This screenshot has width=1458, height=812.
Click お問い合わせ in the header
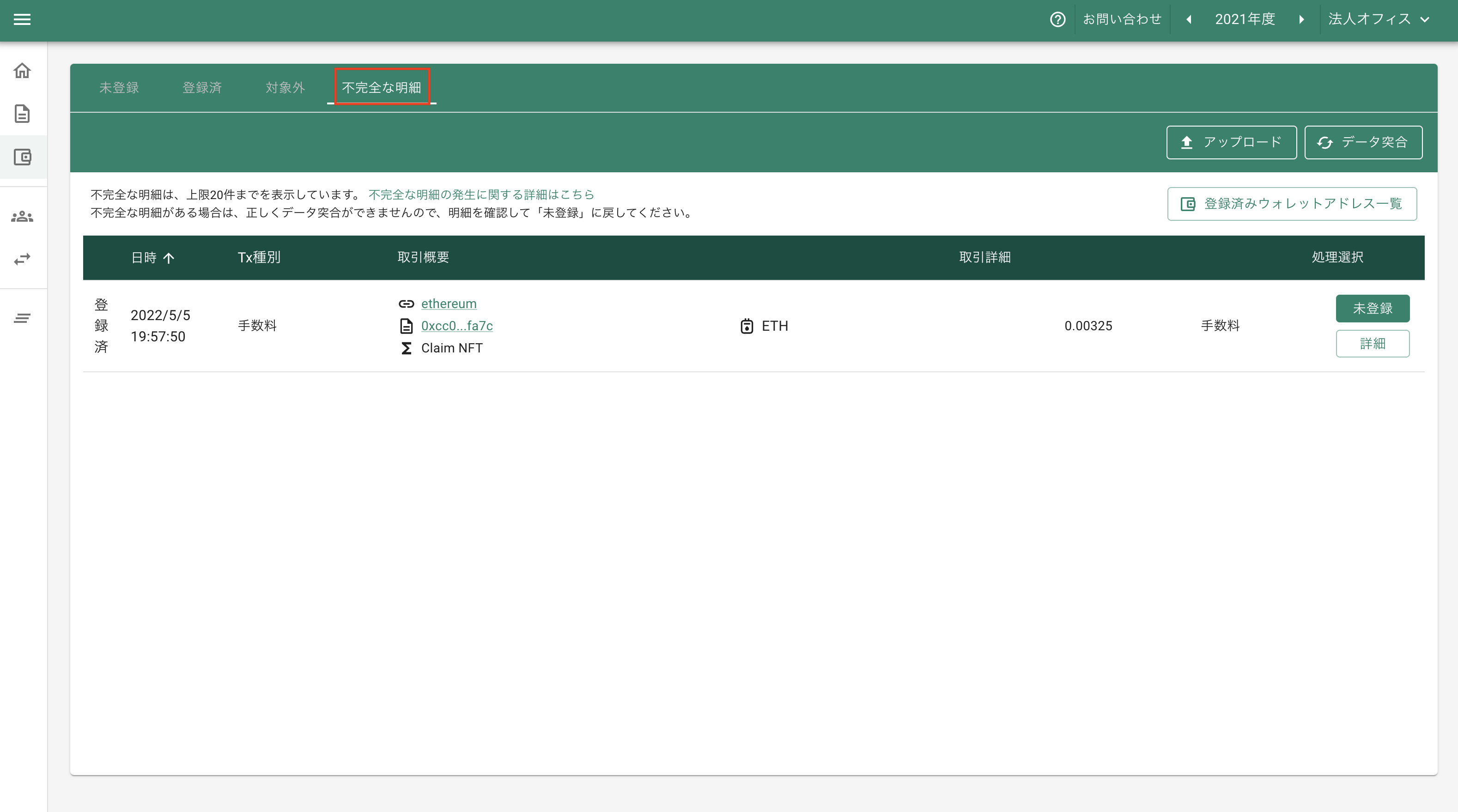click(1121, 19)
